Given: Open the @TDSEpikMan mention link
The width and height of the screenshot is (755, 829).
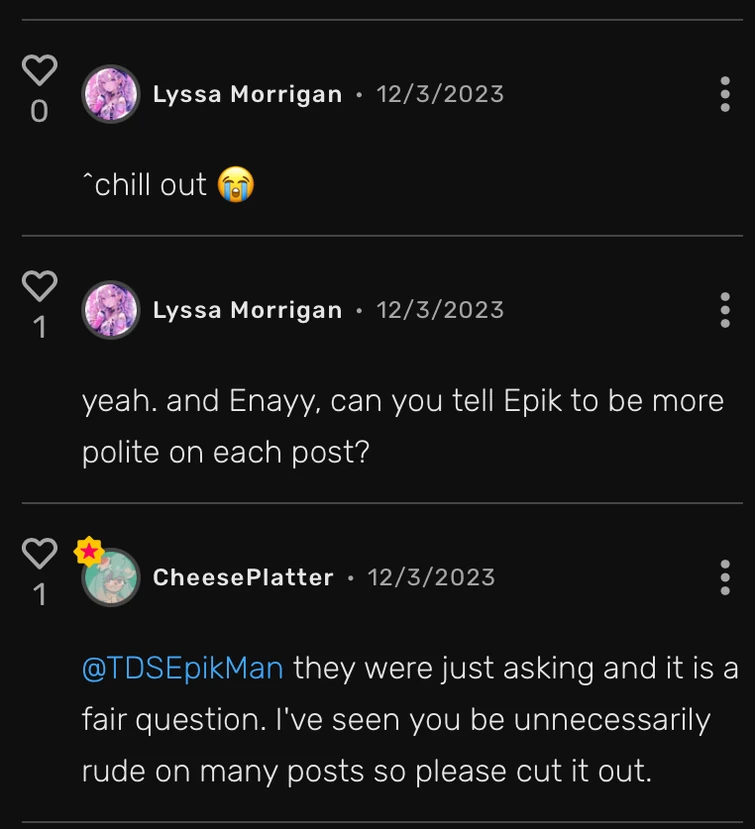Looking at the screenshot, I should 183,668.
